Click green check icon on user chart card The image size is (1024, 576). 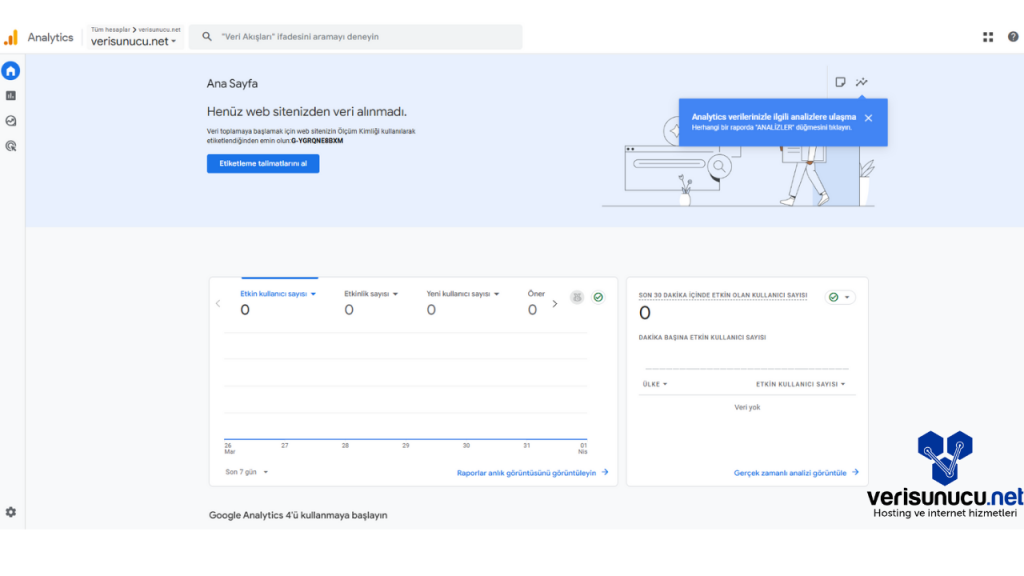[x=598, y=297]
